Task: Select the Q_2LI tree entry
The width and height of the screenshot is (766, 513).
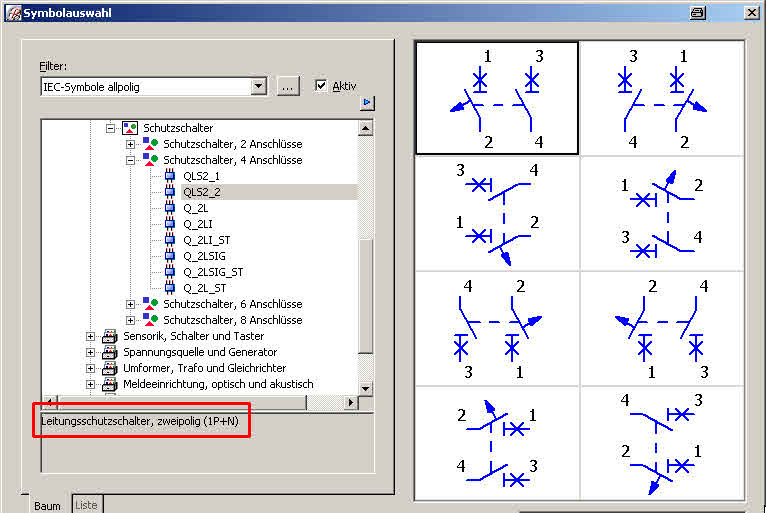Action: coord(198,224)
